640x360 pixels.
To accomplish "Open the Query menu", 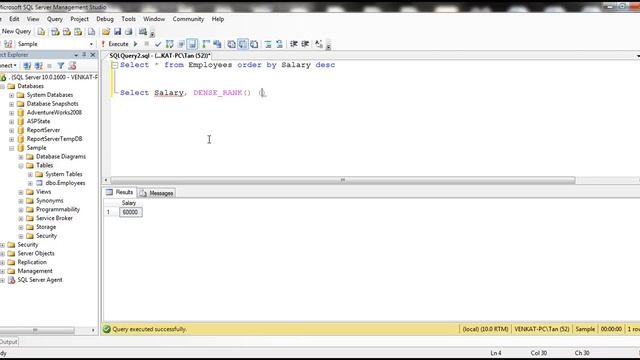I will [55, 19].
